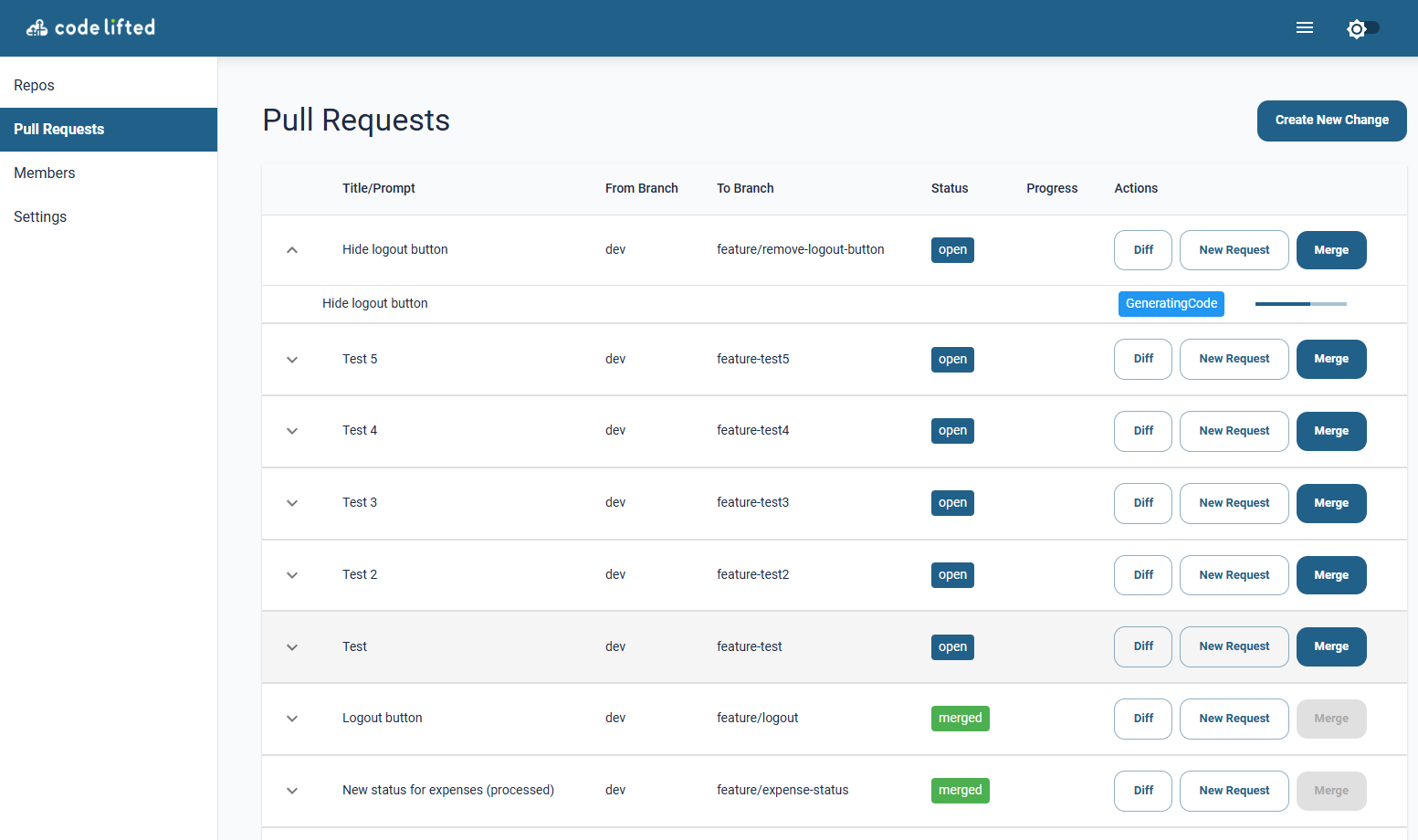Expand the Logout button request row
Image resolution: width=1418 pixels, height=840 pixels.
pos(292,719)
